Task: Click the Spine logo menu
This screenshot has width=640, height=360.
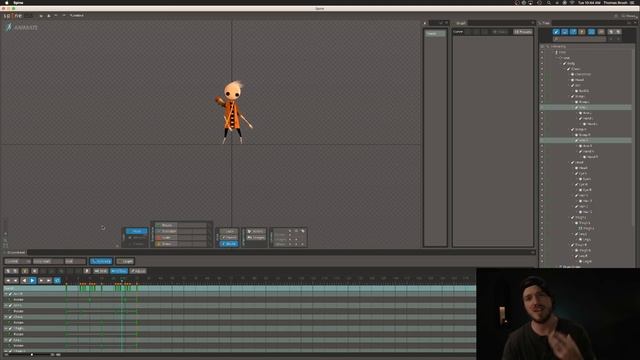Action: 13,16
